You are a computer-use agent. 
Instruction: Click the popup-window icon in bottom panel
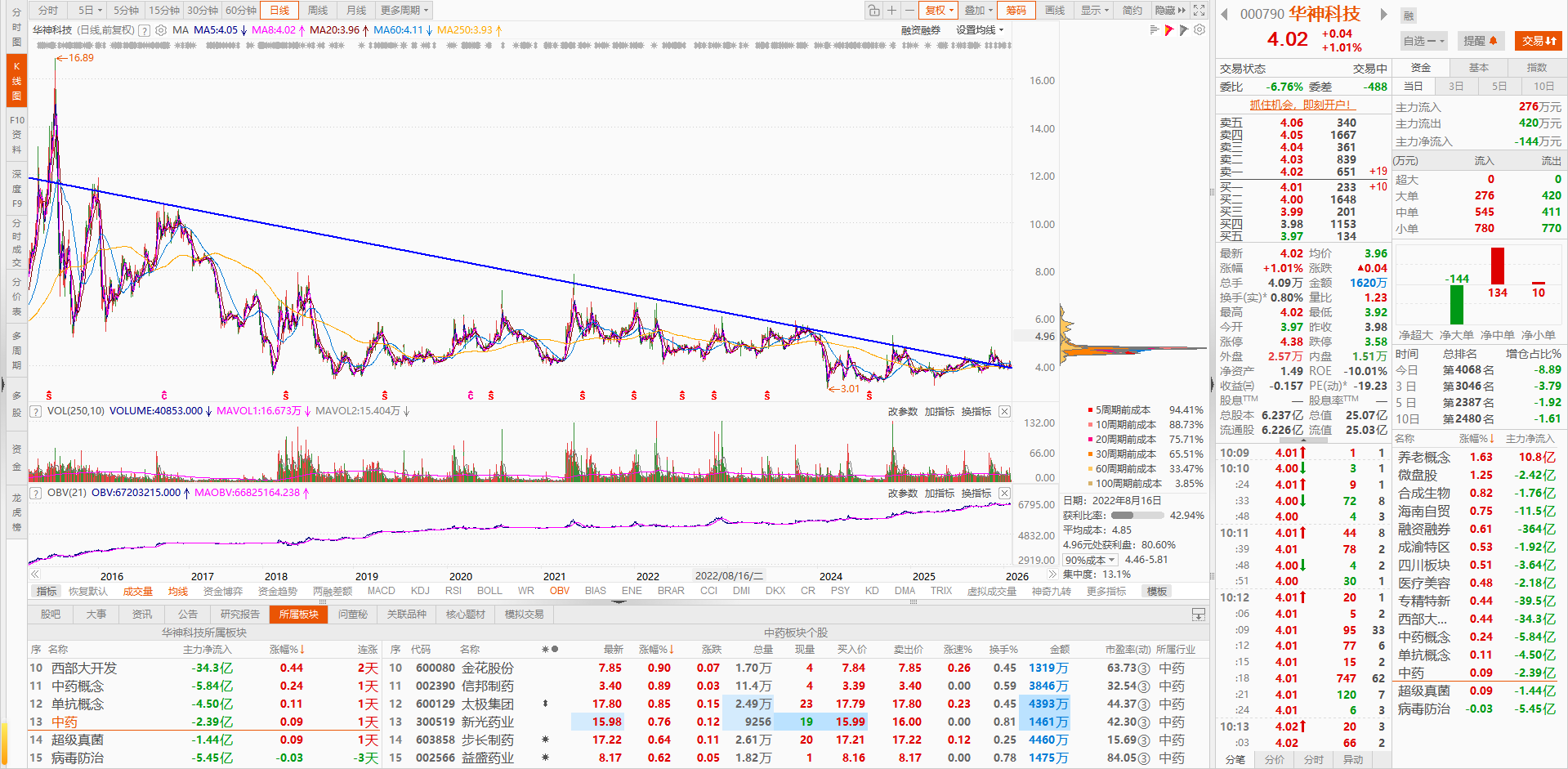point(1199,615)
